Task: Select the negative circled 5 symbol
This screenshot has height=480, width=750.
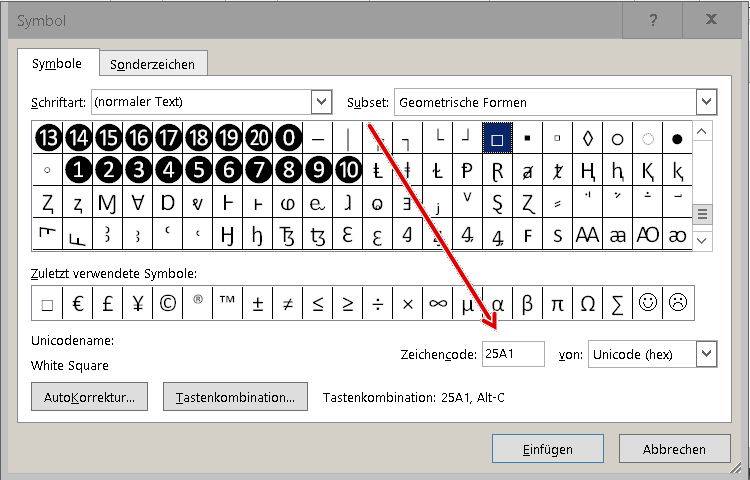Action: 199,170
